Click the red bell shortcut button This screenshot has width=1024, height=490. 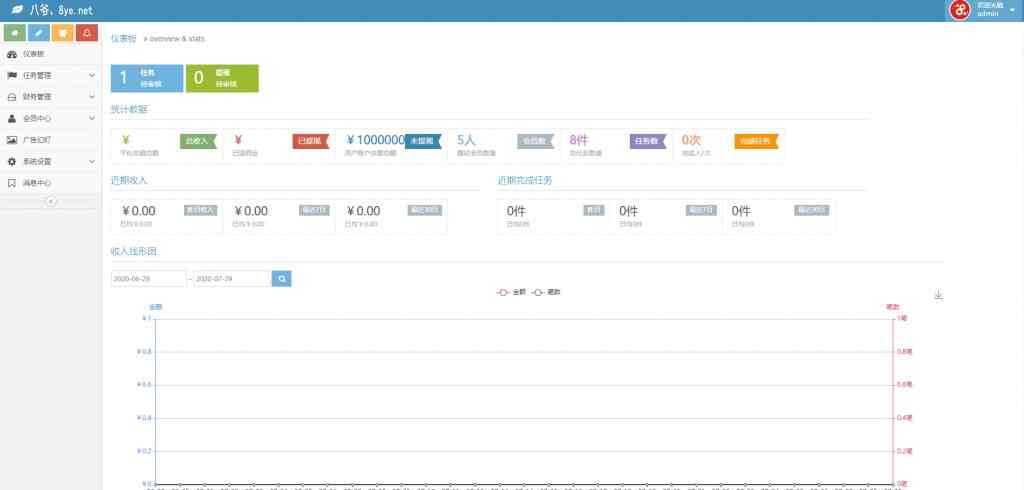(x=87, y=33)
